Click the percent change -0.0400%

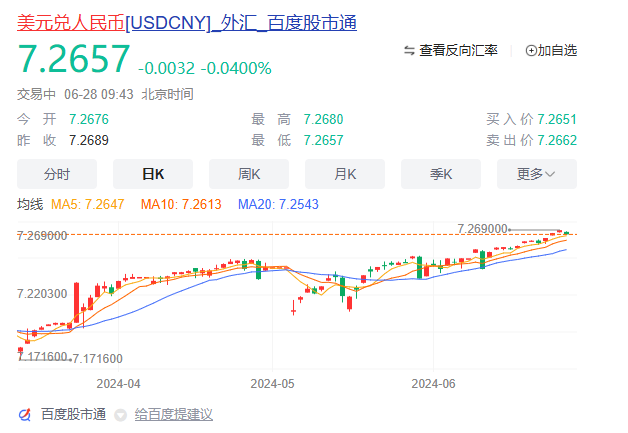click(x=236, y=68)
